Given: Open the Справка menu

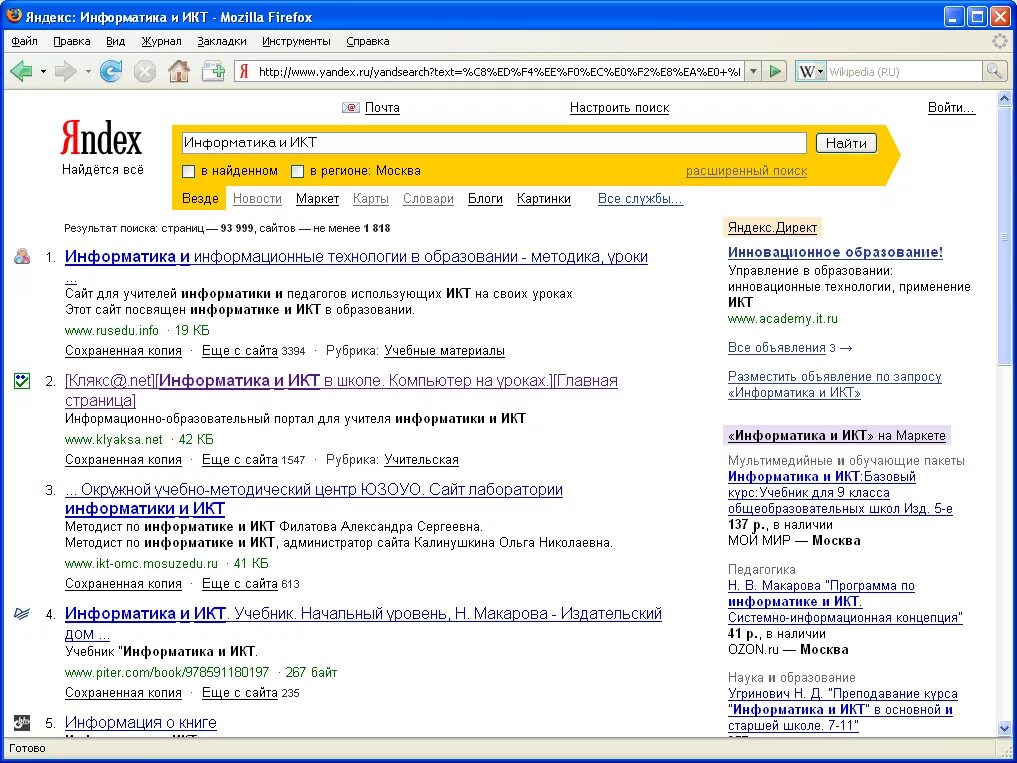Looking at the screenshot, I should [368, 41].
